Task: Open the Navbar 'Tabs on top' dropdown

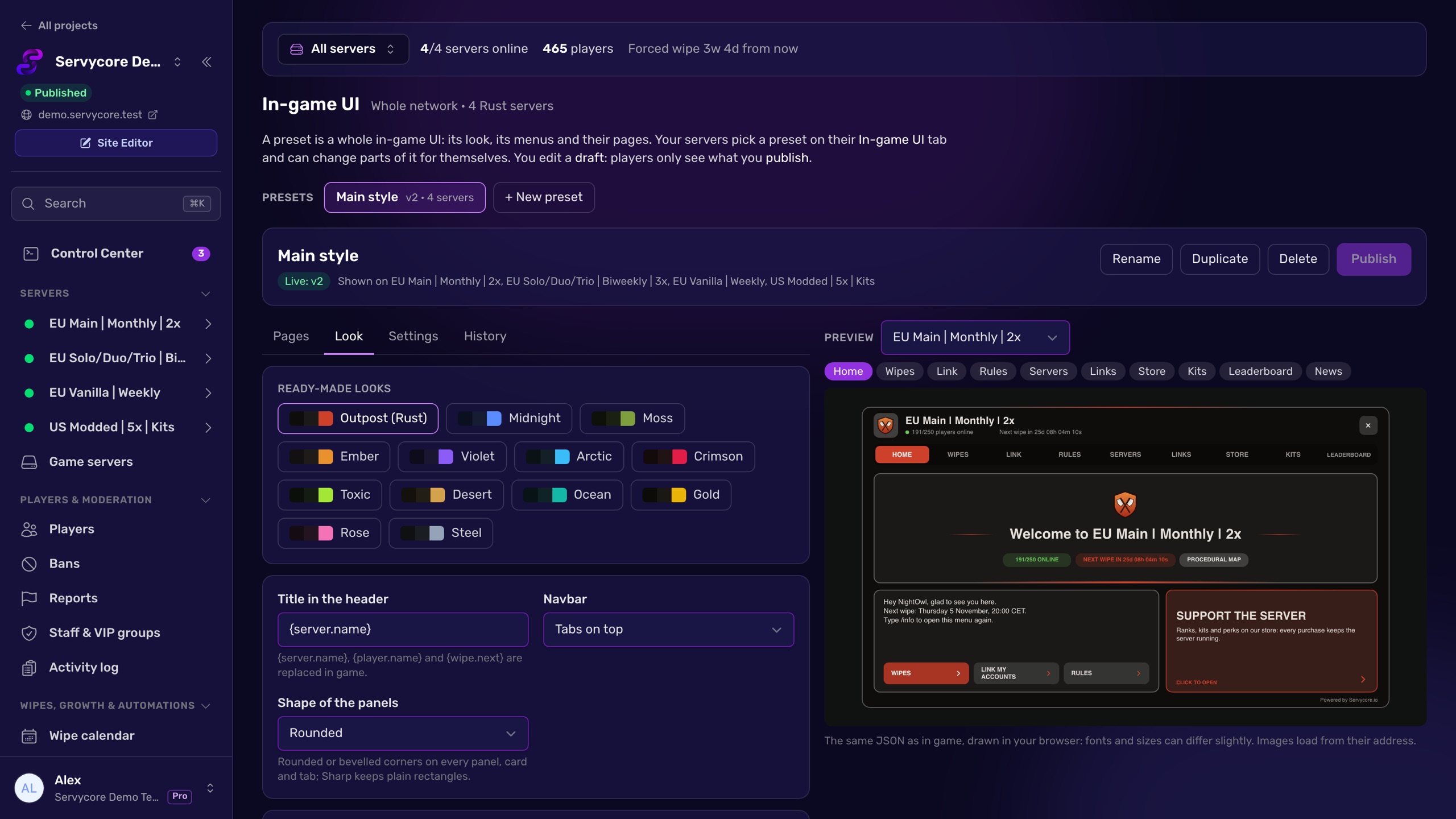Action: pos(668,630)
